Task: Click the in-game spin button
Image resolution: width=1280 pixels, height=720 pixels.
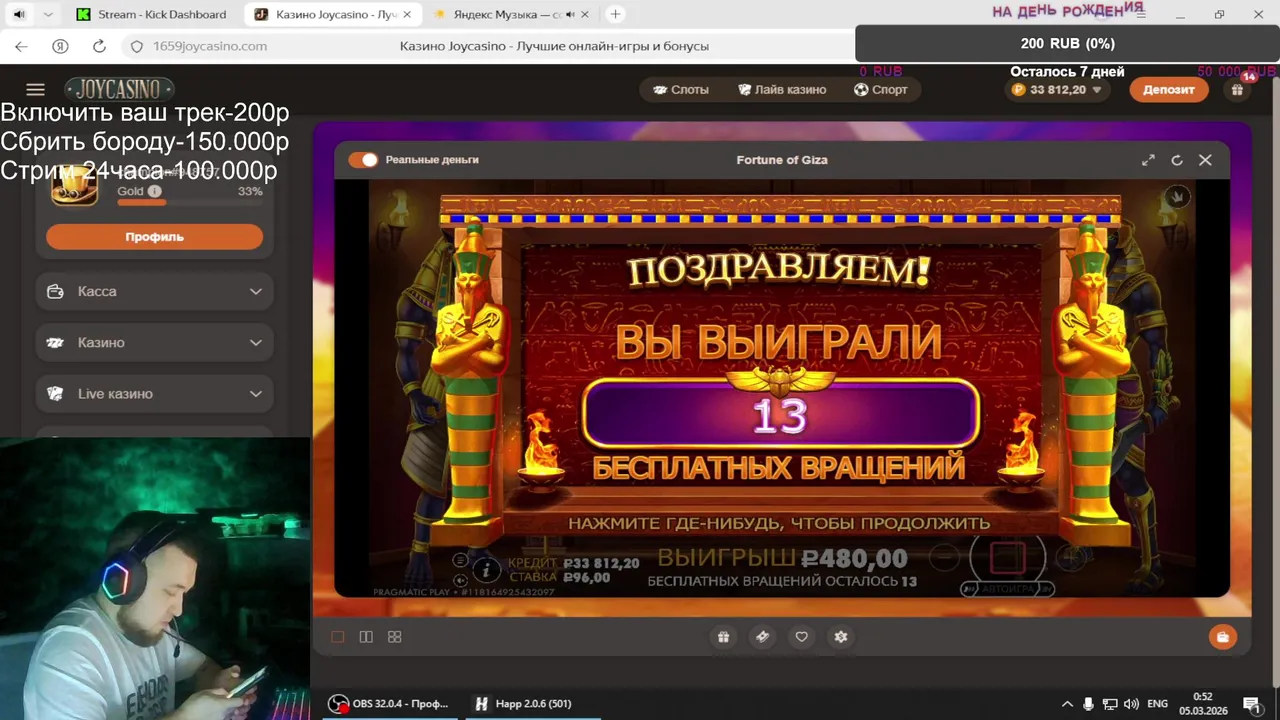Action: 1008,557
